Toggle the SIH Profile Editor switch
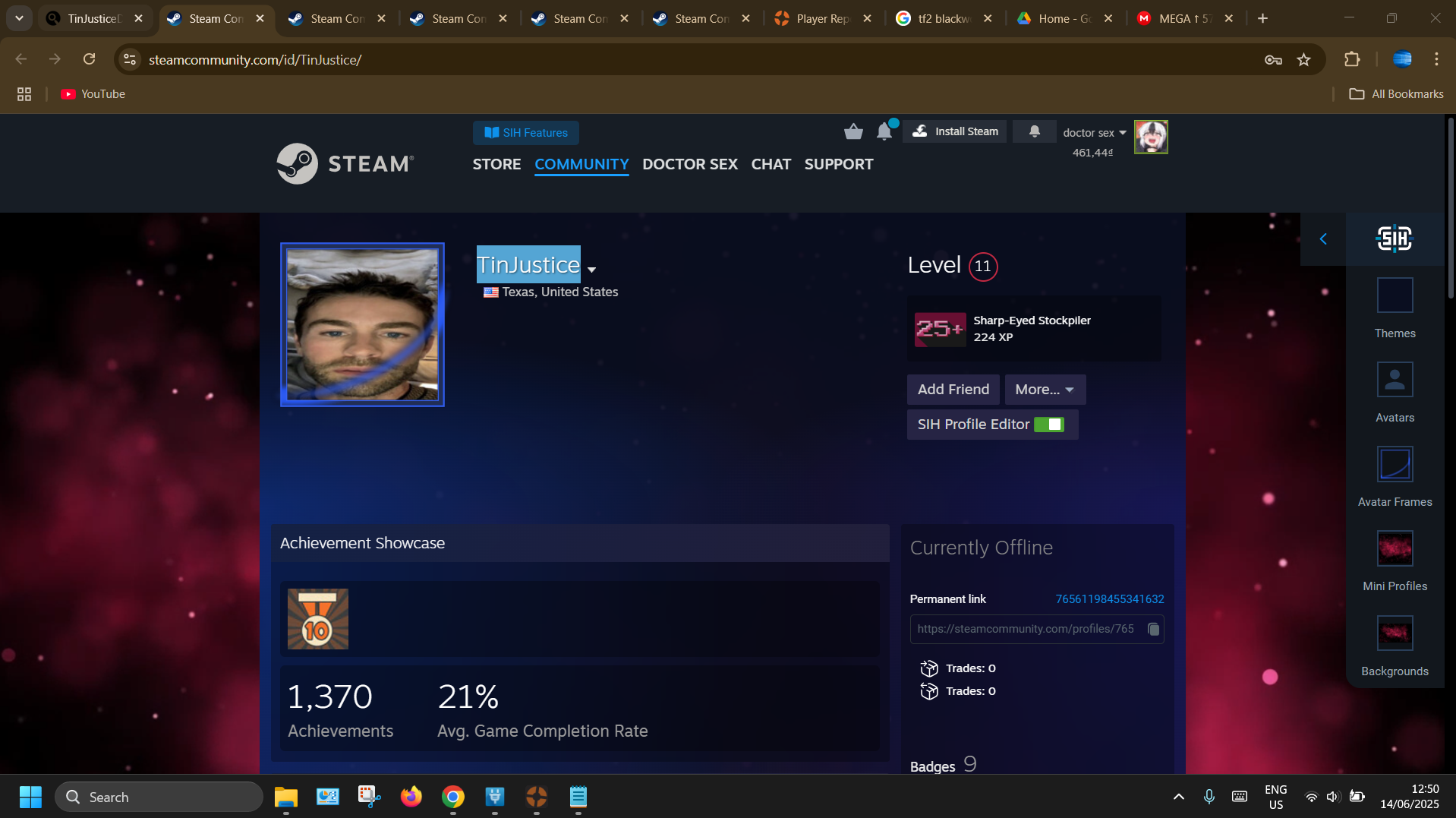The width and height of the screenshot is (1456, 818). point(1049,425)
